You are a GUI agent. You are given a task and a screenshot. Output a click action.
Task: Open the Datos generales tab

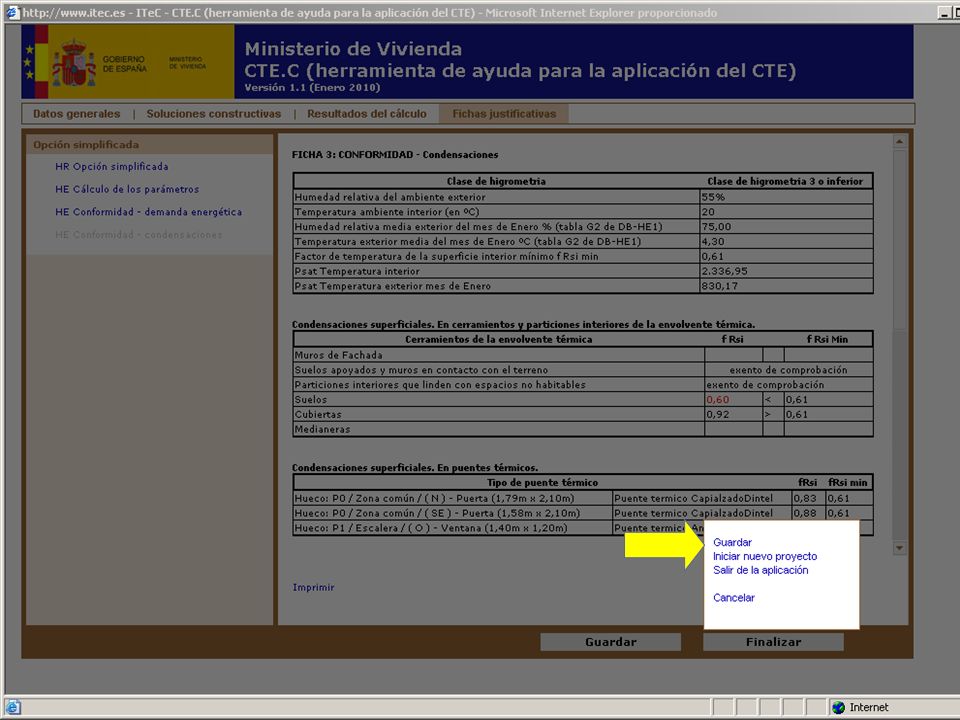(77, 114)
